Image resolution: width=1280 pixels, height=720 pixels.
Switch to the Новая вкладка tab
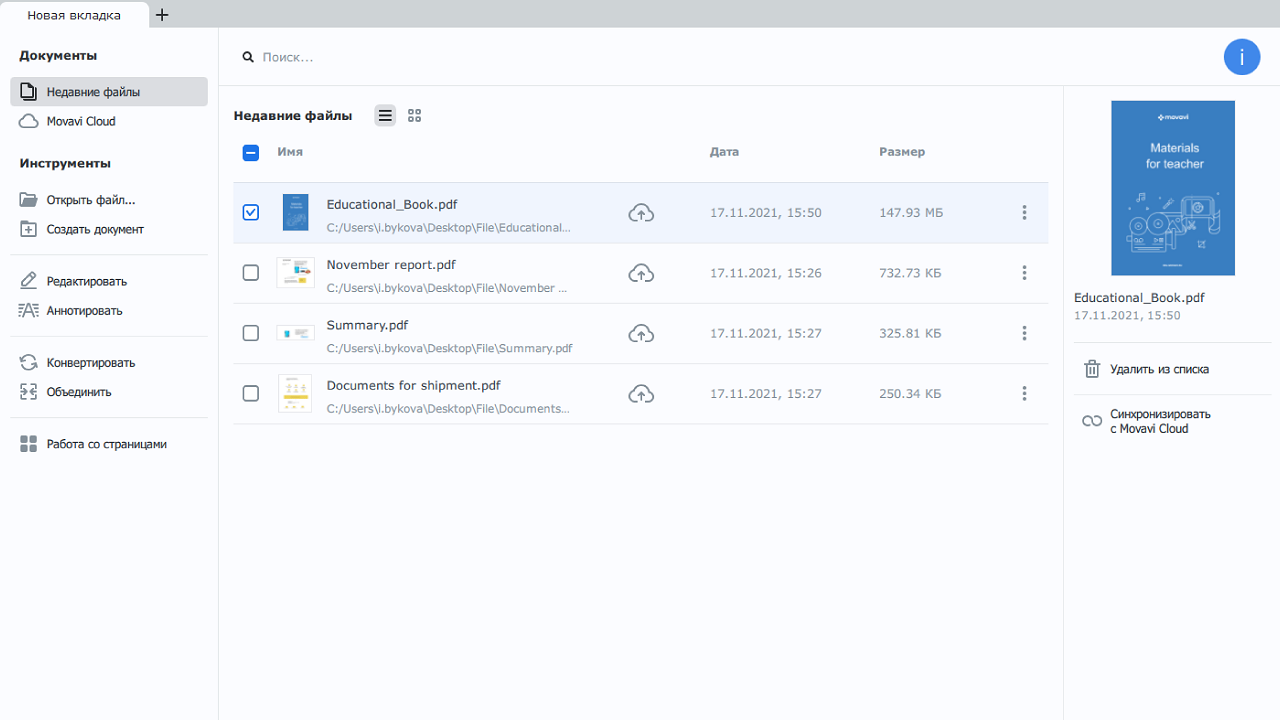tap(74, 15)
